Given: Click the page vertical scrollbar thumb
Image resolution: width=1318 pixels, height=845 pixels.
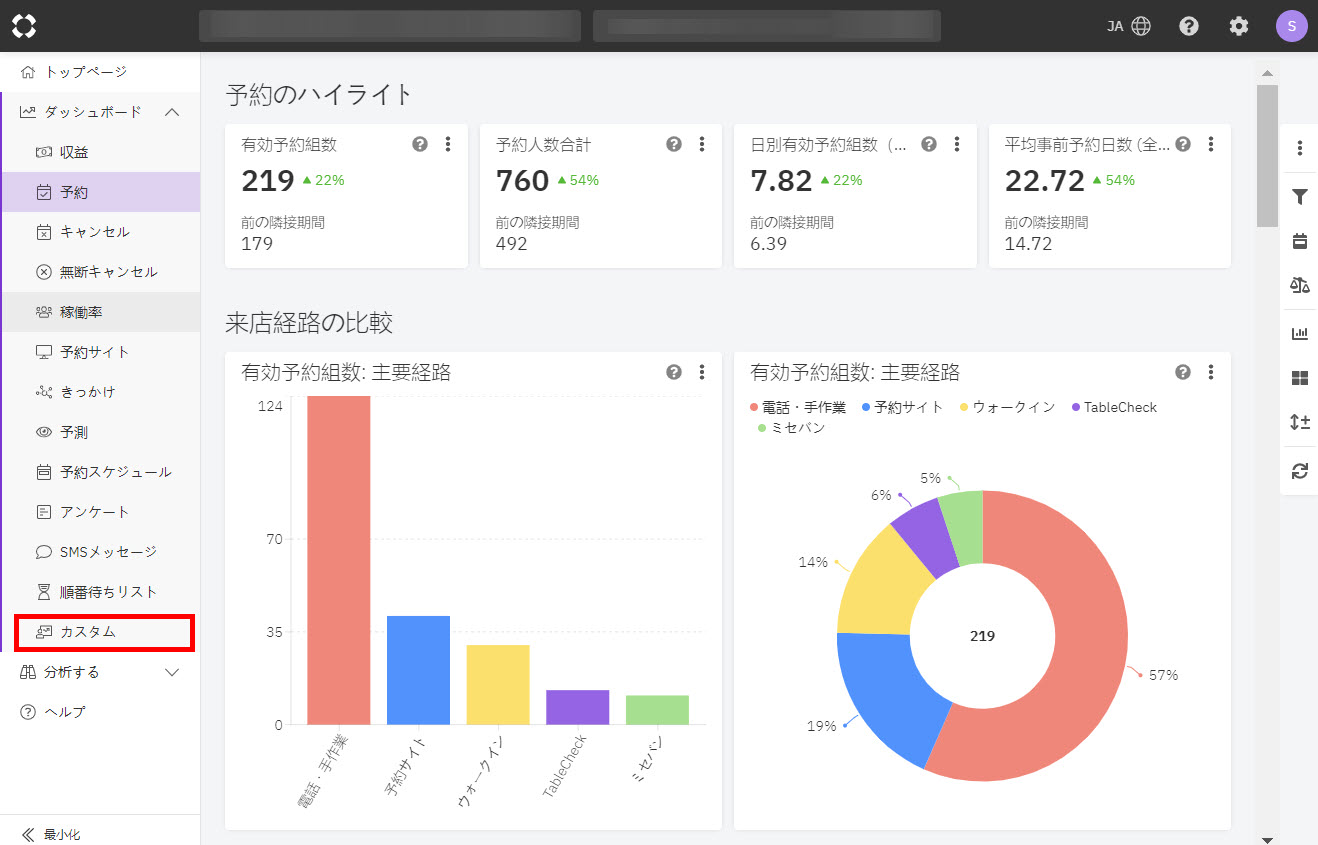Looking at the screenshot, I should tap(1267, 155).
